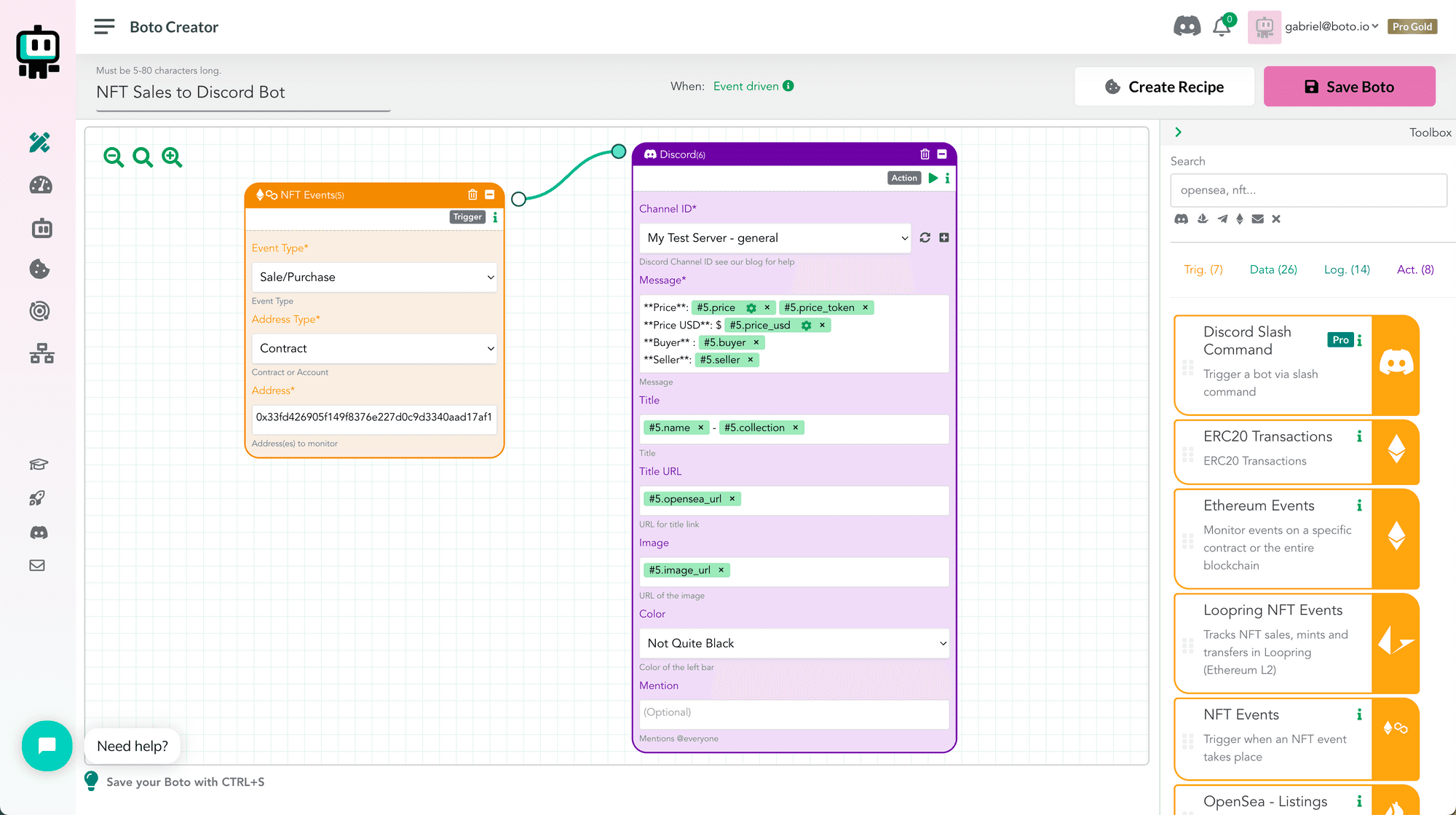Refresh the Channel ID list
Screen dimensions: 1456x815
click(925, 237)
